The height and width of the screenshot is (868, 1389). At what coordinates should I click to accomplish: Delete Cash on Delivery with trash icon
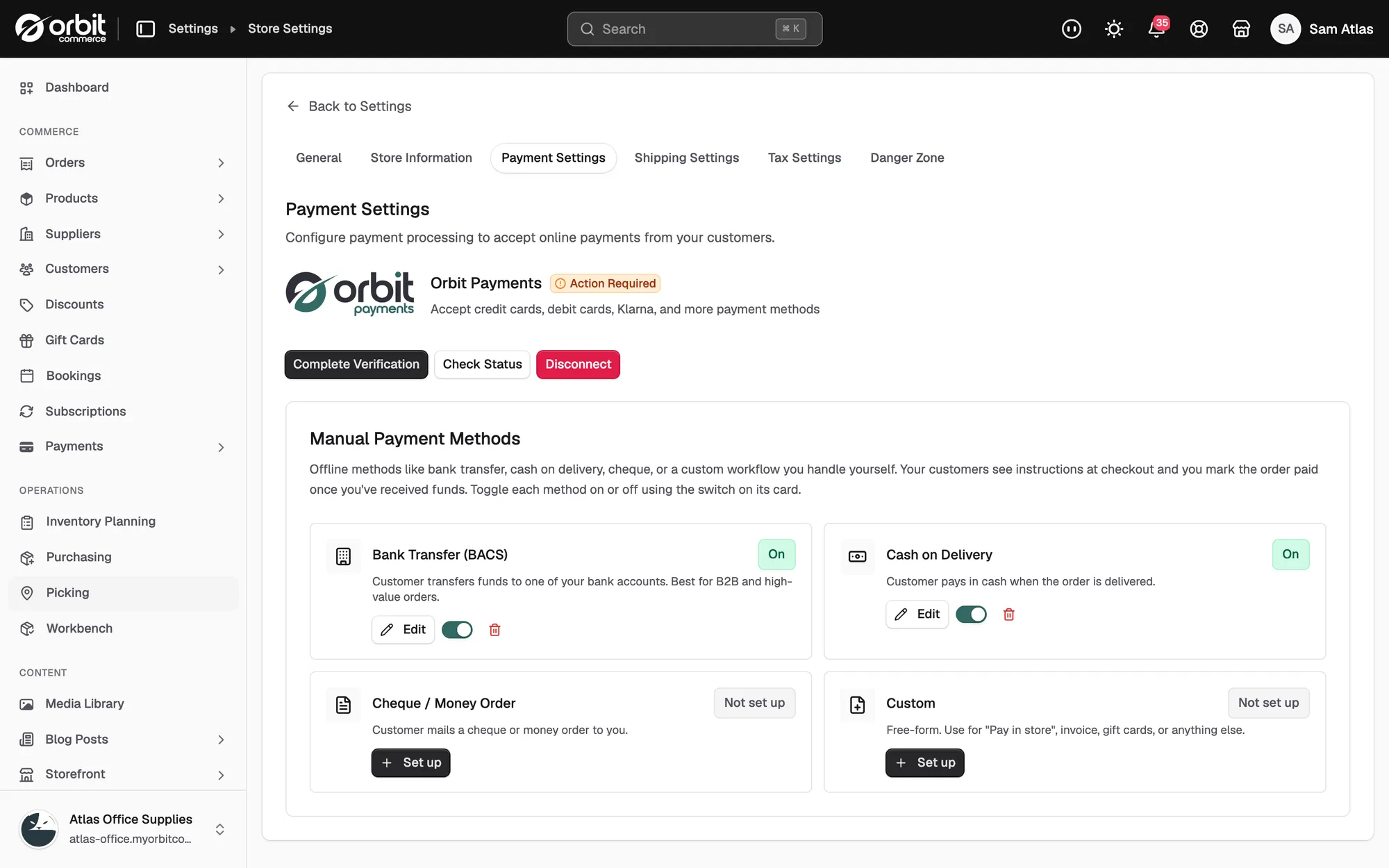click(1008, 615)
